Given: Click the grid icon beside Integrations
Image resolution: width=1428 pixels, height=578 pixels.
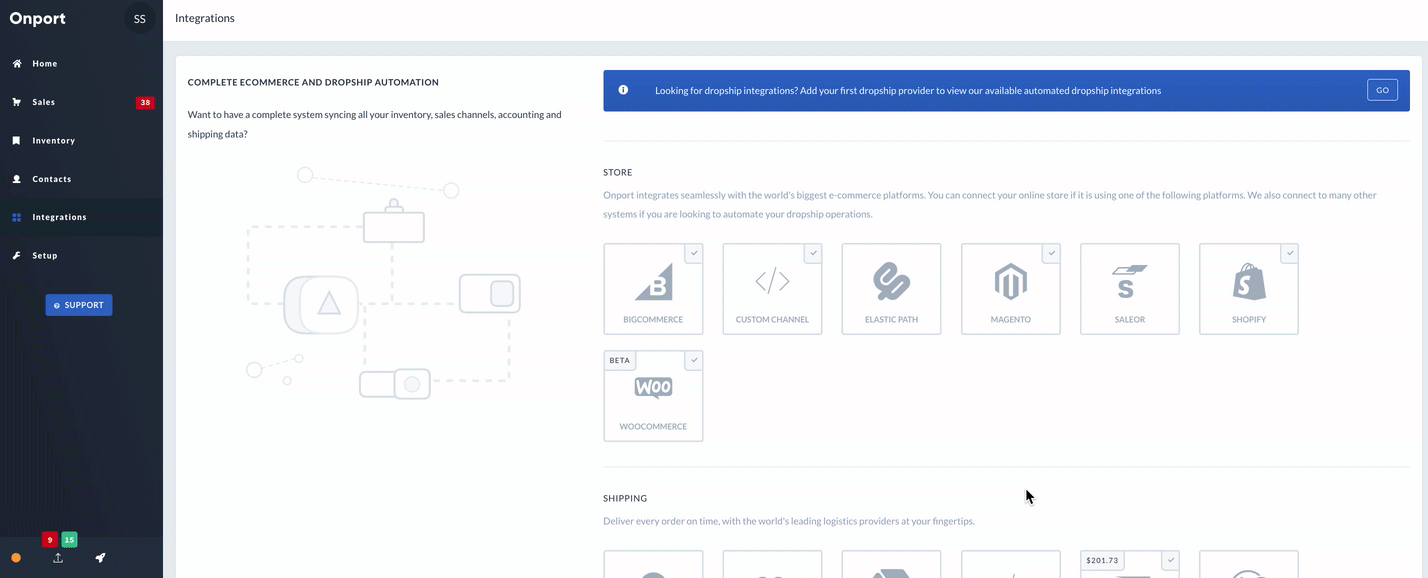Looking at the screenshot, I should click(x=16, y=217).
